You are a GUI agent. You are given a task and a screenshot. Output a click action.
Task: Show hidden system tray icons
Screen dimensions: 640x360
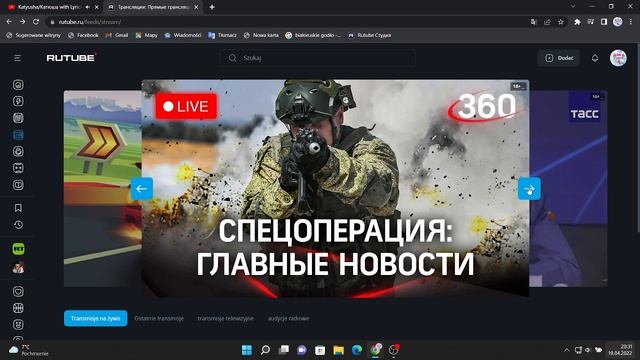tap(567, 350)
